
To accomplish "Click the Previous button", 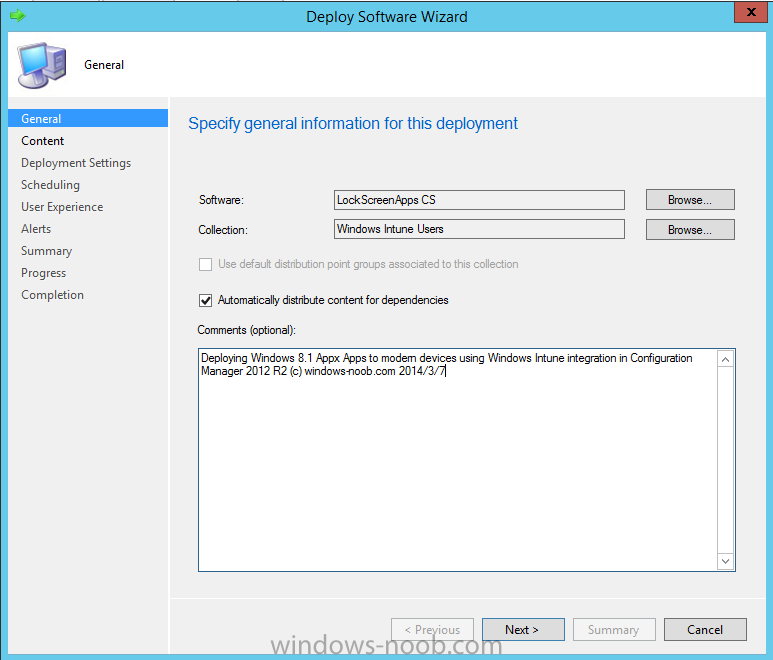I will 432,629.
